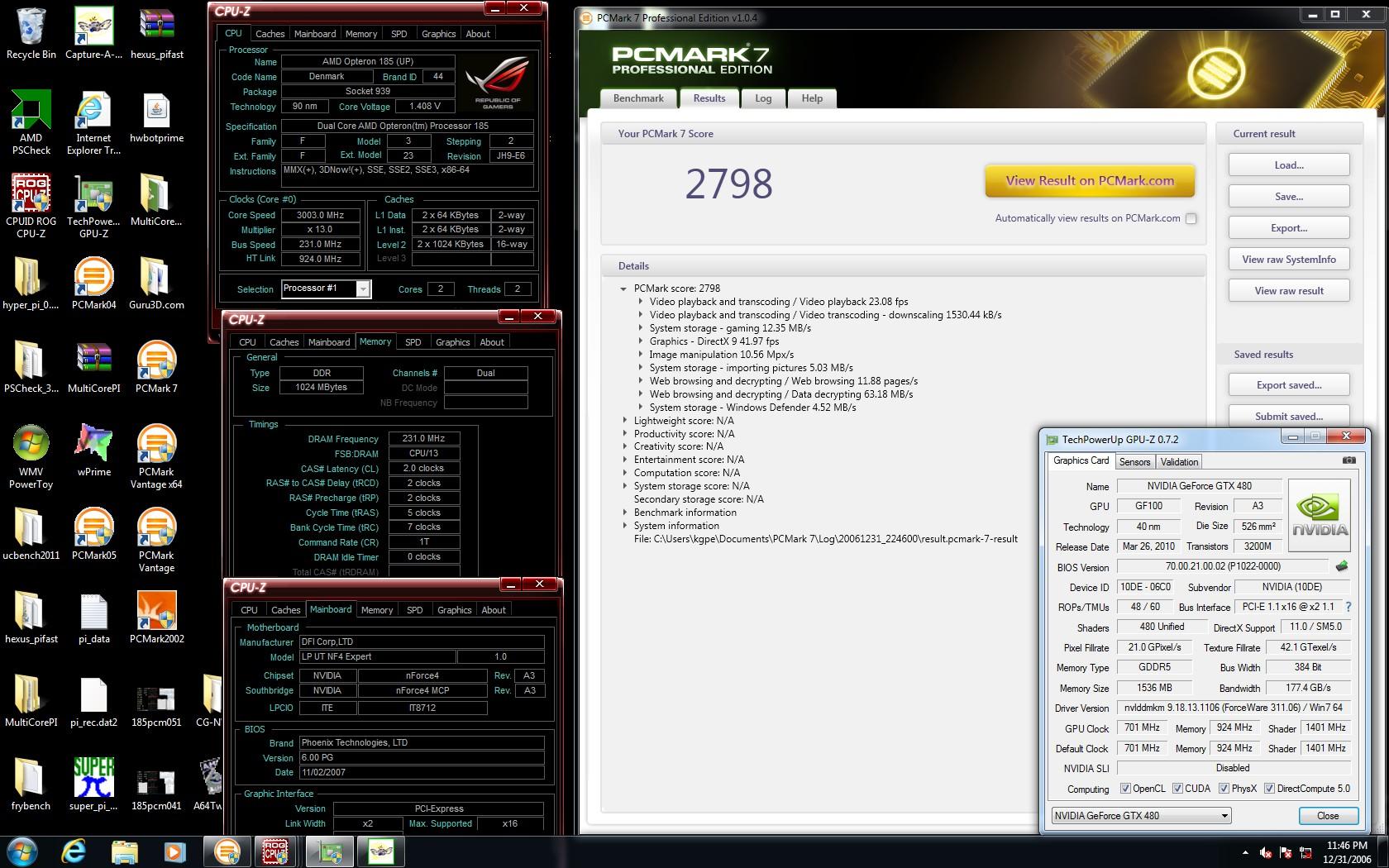Open the PCMark04 desktop shortcut
The width and height of the screenshot is (1389, 868).
point(93,283)
